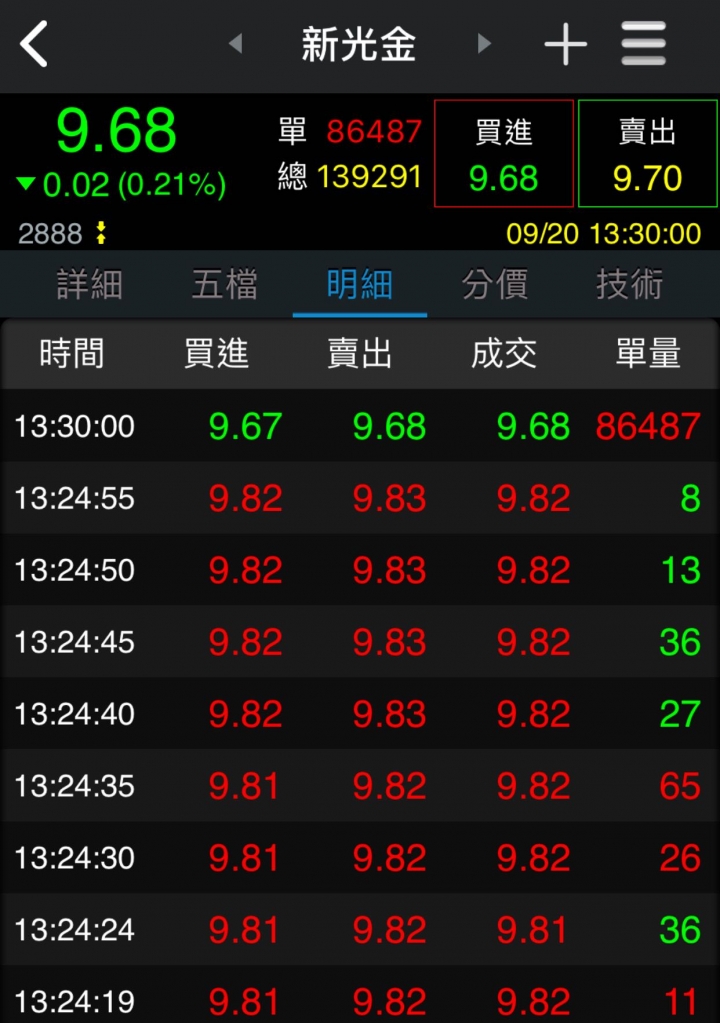The width and height of the screenshot is (720, 1023).
Task: Go to previous stock with left triangle
Action: click(x=235, y=44)
